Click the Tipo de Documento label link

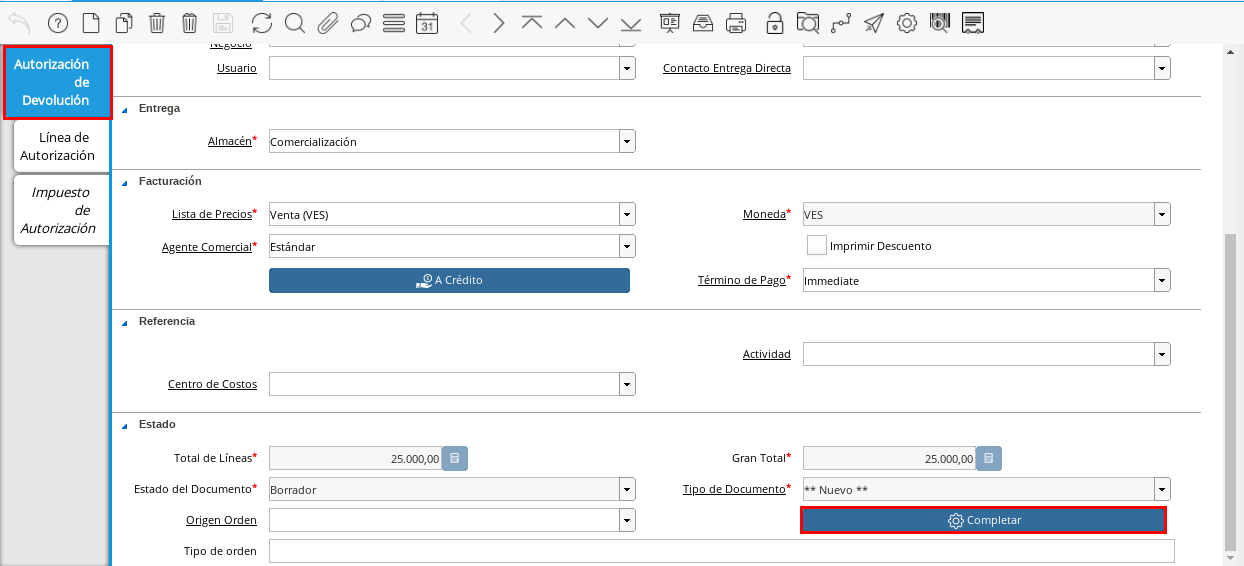tap(735, 490)
